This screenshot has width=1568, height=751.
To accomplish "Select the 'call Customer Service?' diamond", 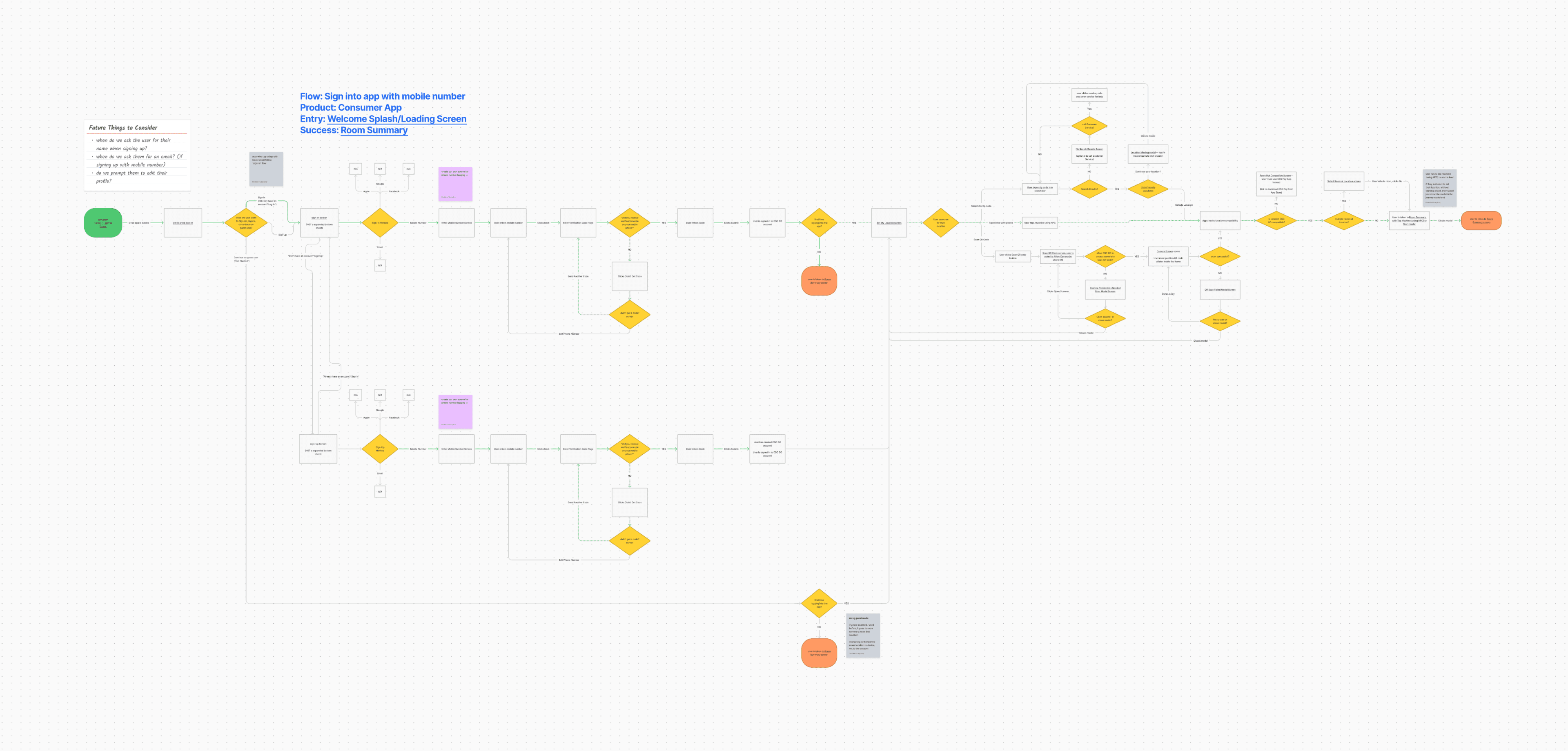I will [x=1089, y=126].
